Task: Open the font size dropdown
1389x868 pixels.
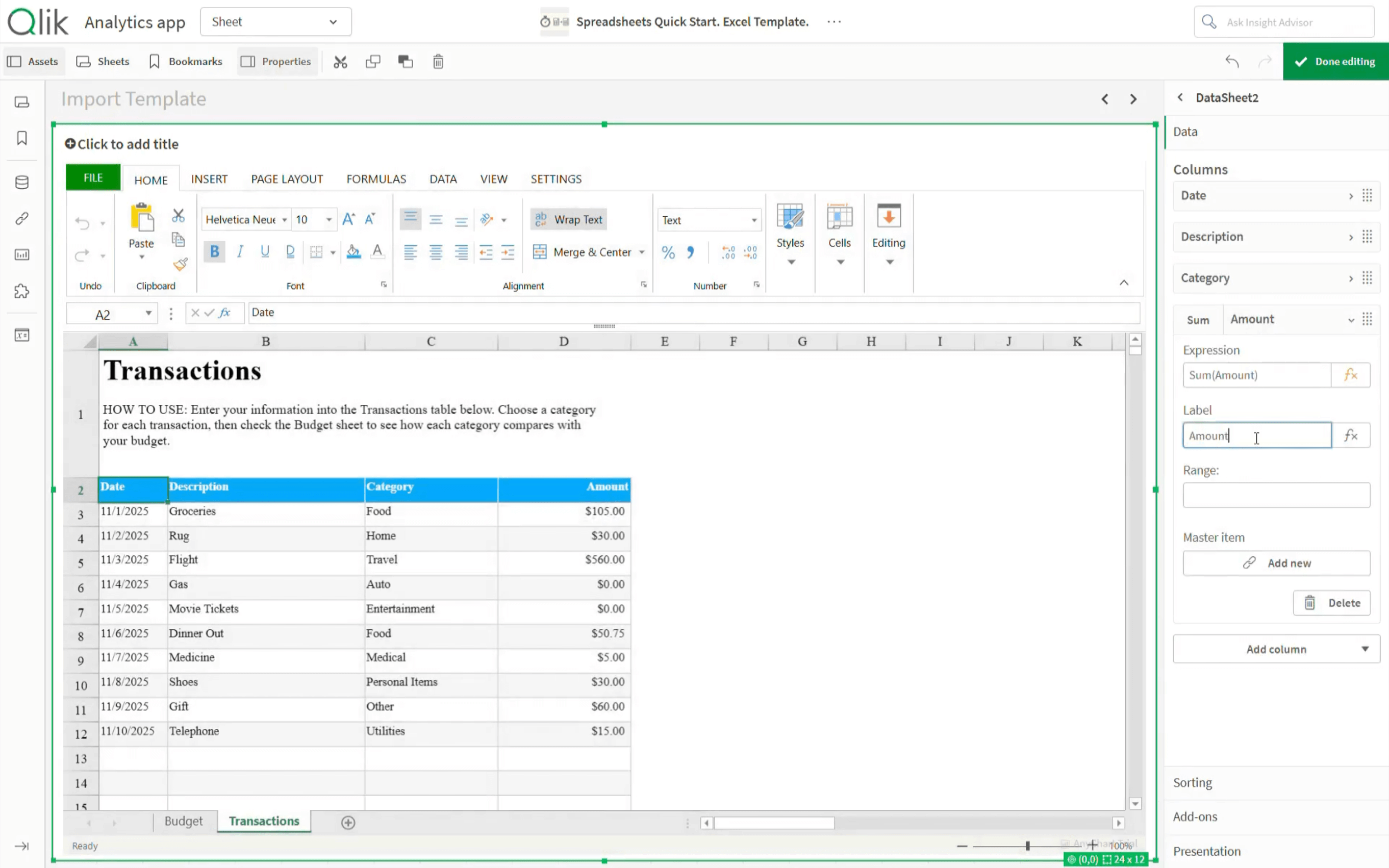Action: [x=329, y=219]
